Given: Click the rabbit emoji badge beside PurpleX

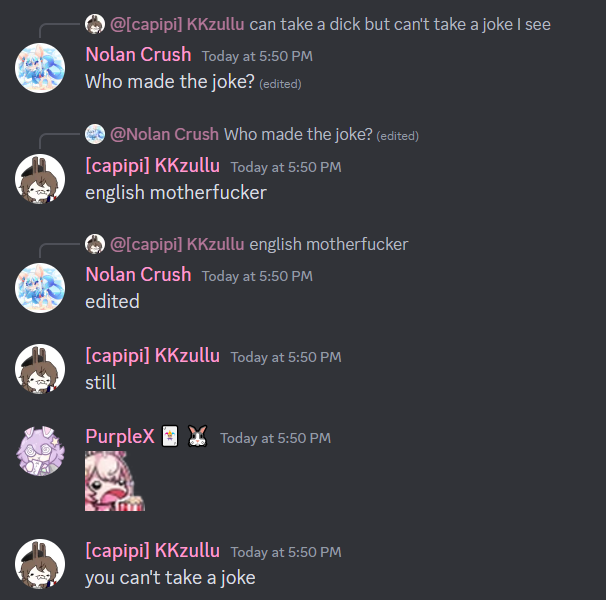Looking at the screenshot, I should click(x=197, y=436).
